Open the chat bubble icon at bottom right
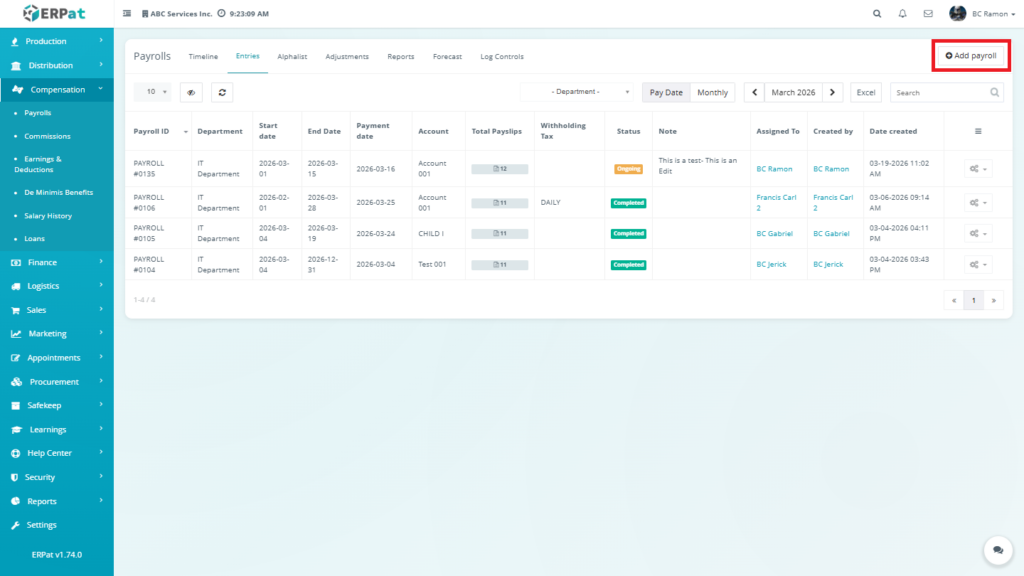This screenshot has width=1024, height=576. click(996, 549)
